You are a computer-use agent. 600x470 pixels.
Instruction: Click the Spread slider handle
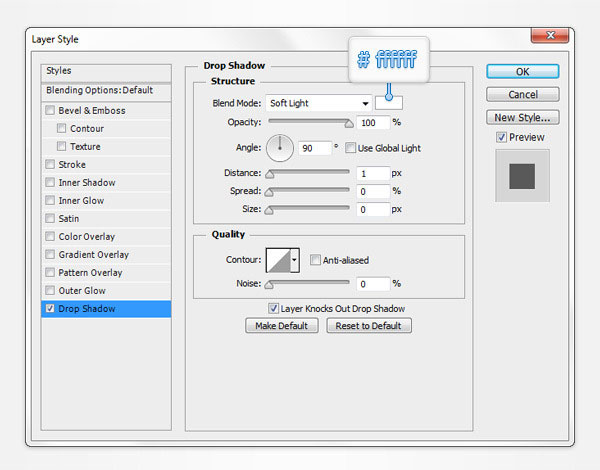click(x=269, y=192)
